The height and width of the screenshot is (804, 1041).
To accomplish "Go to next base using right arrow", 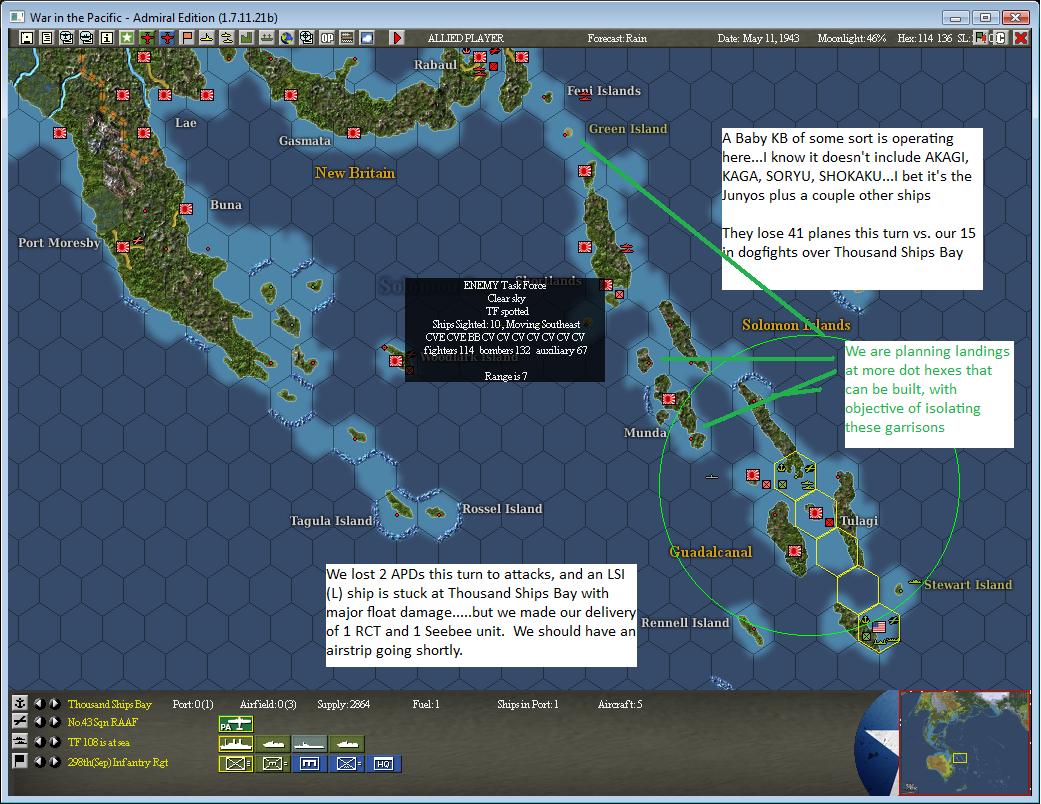I will click(x=55, y=704).
